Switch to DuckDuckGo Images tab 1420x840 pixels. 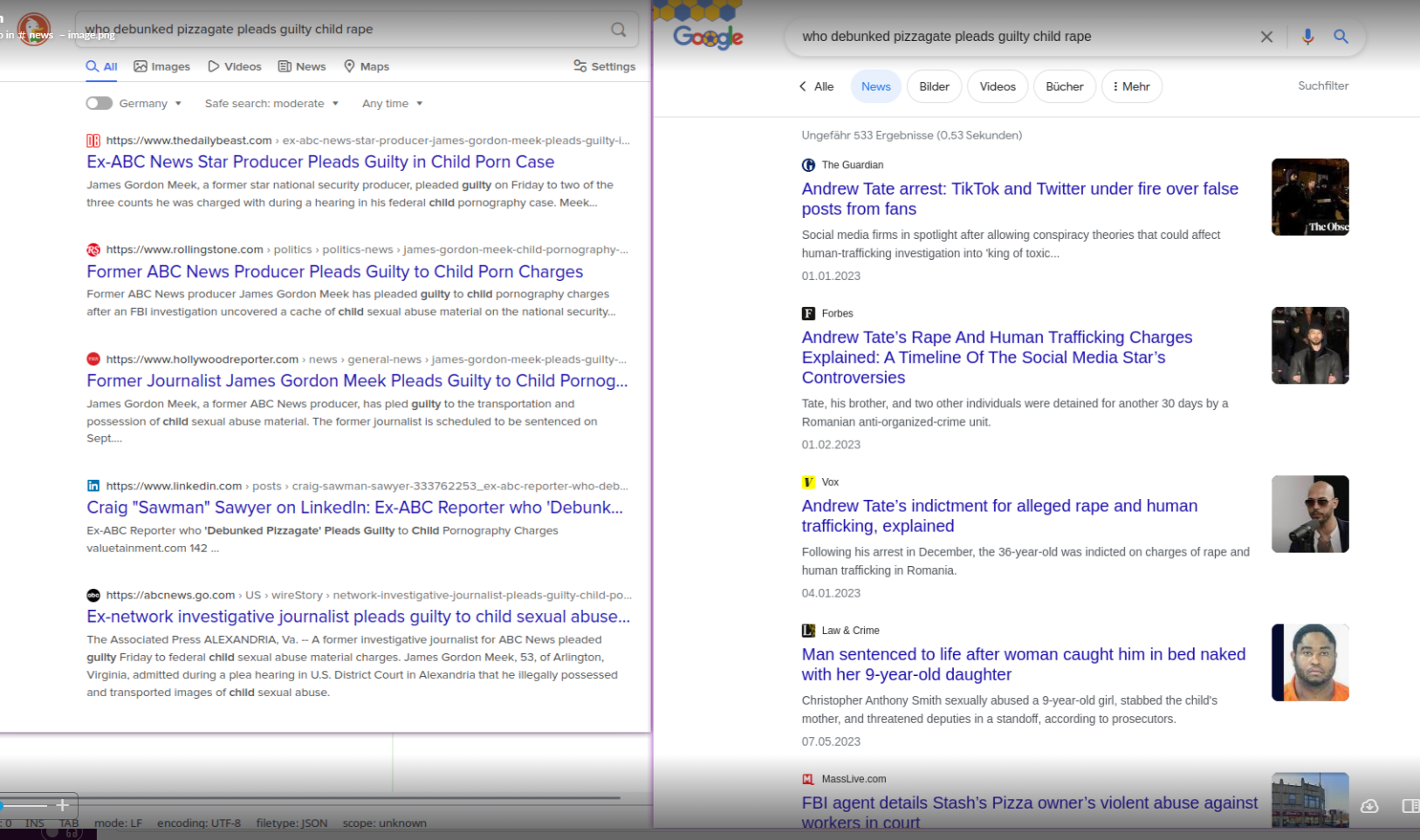tap(161, 66)
